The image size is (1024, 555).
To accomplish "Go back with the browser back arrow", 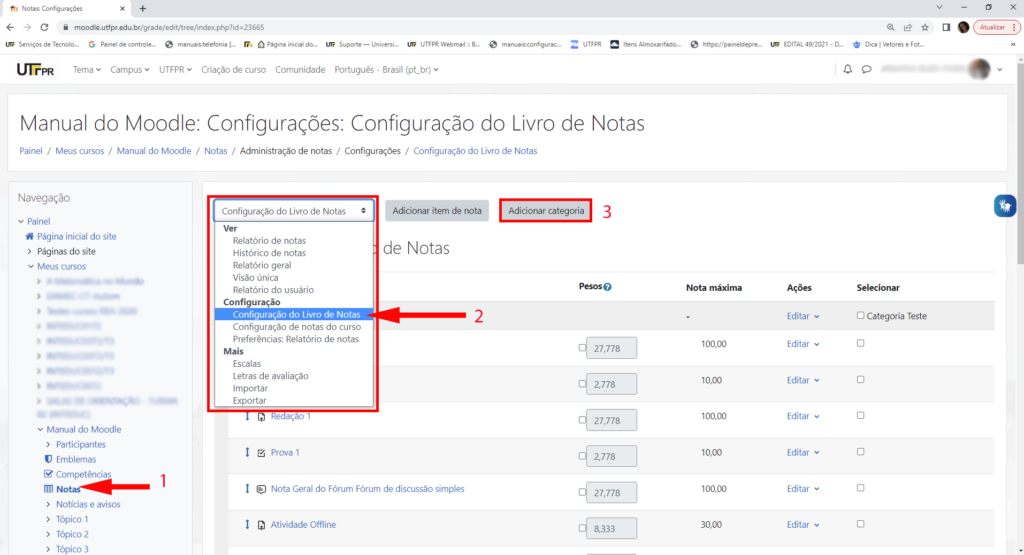I will [10, 27].
